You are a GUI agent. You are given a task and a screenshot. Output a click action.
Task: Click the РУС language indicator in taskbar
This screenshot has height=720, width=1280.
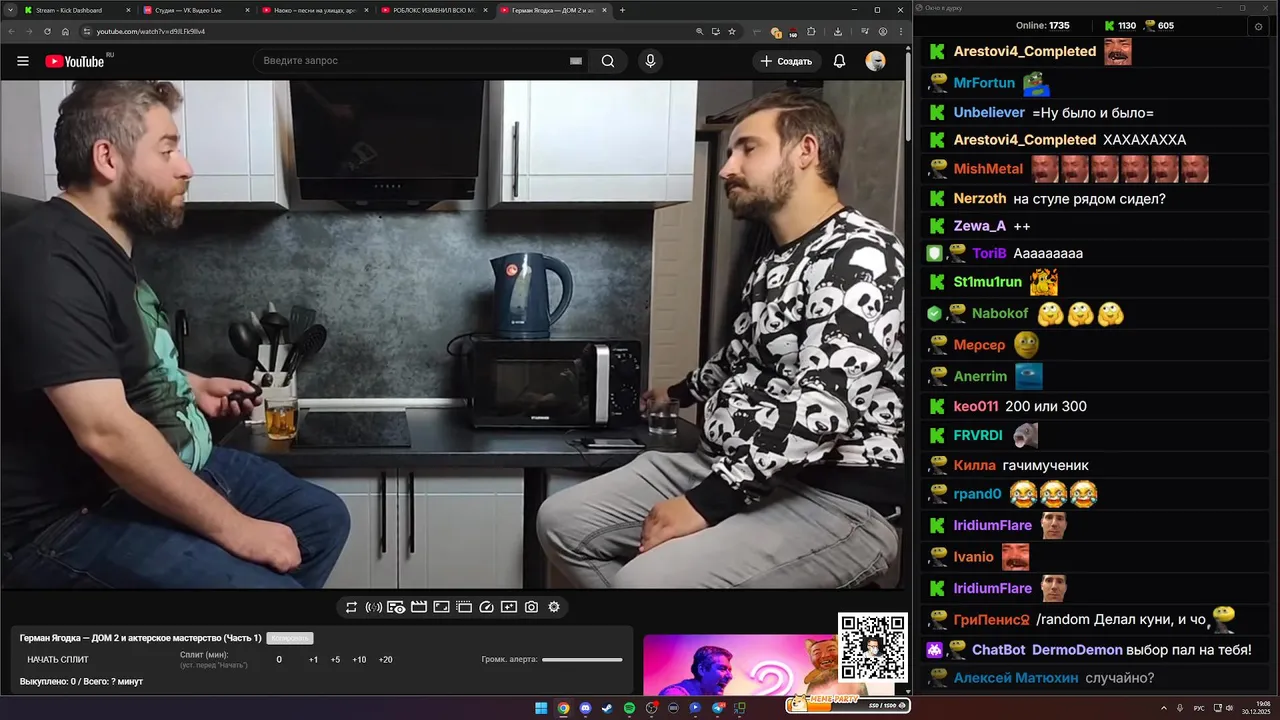(1199, 708)
